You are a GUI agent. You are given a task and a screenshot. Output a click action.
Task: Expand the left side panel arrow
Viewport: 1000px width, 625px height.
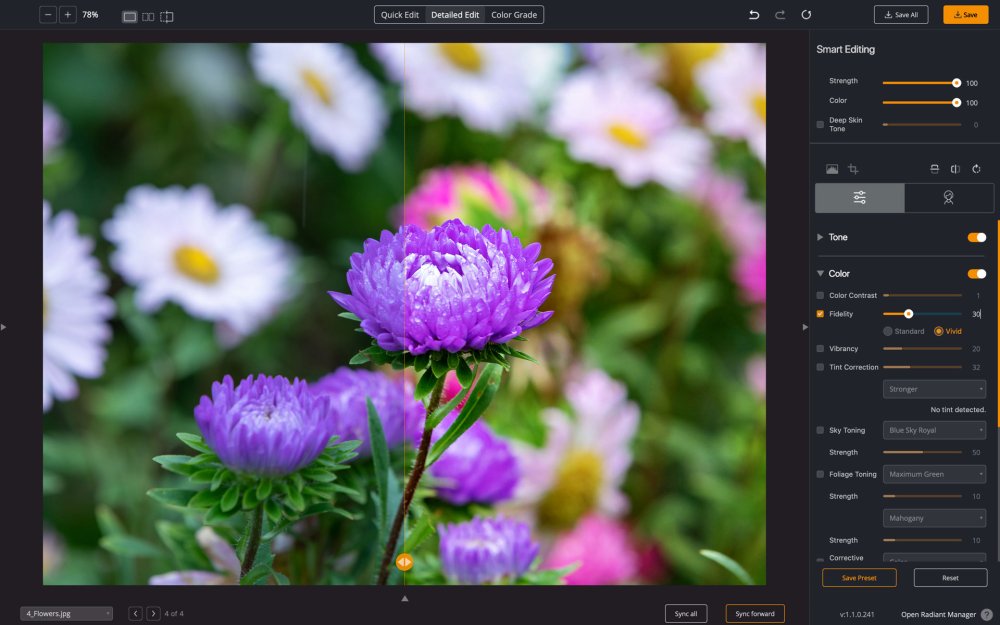pos(4,327)
